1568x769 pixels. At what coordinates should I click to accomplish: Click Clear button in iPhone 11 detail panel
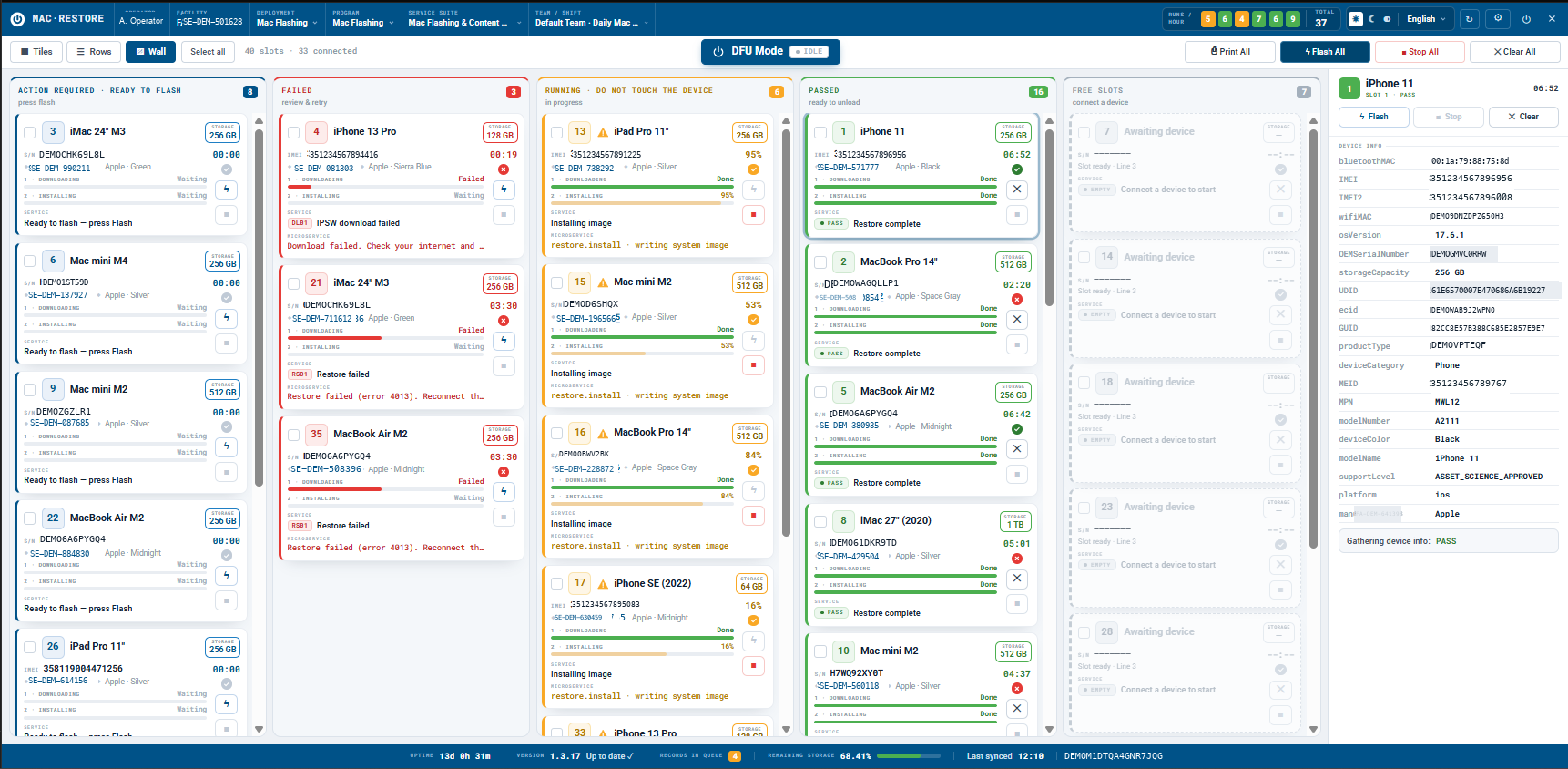[x=1523, y=117]
